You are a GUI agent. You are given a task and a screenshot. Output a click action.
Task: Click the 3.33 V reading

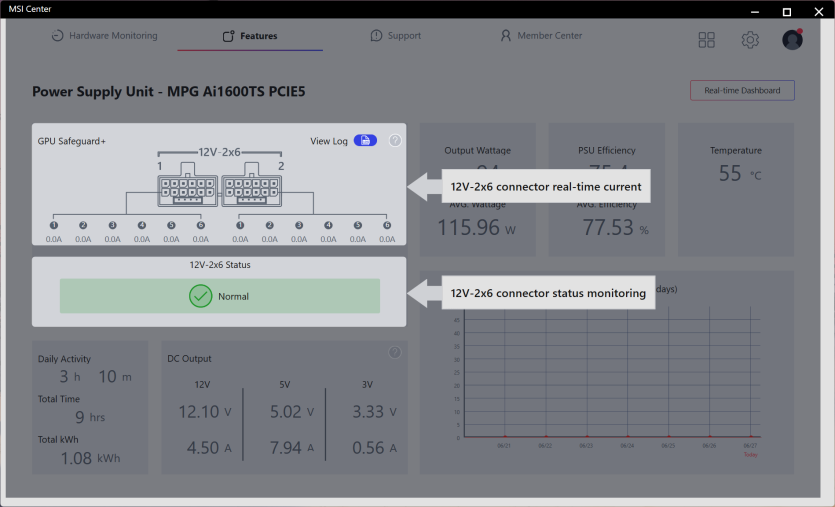point(374,412)
